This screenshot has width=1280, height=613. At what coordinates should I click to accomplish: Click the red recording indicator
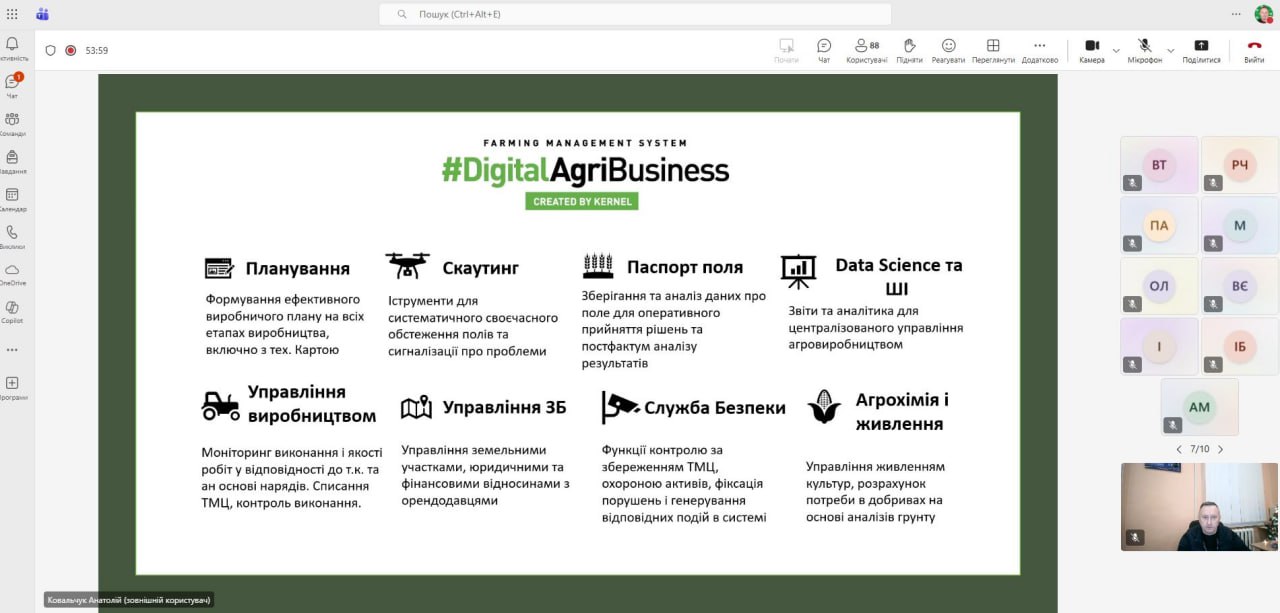[70, 50]
